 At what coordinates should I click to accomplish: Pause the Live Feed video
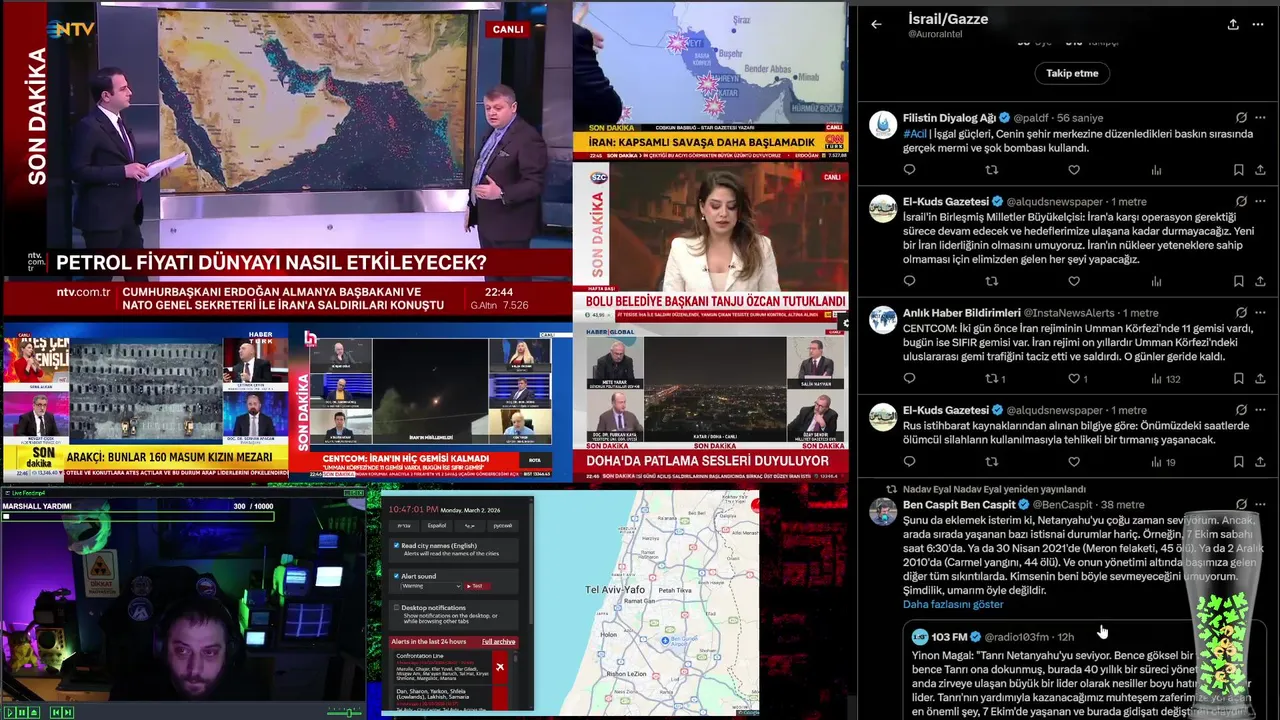20,712
